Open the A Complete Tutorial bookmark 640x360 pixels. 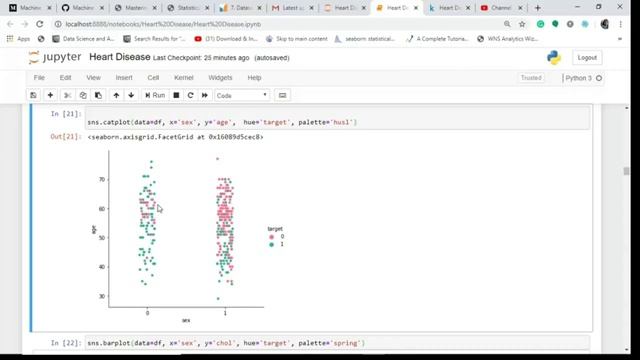(437, 39)
